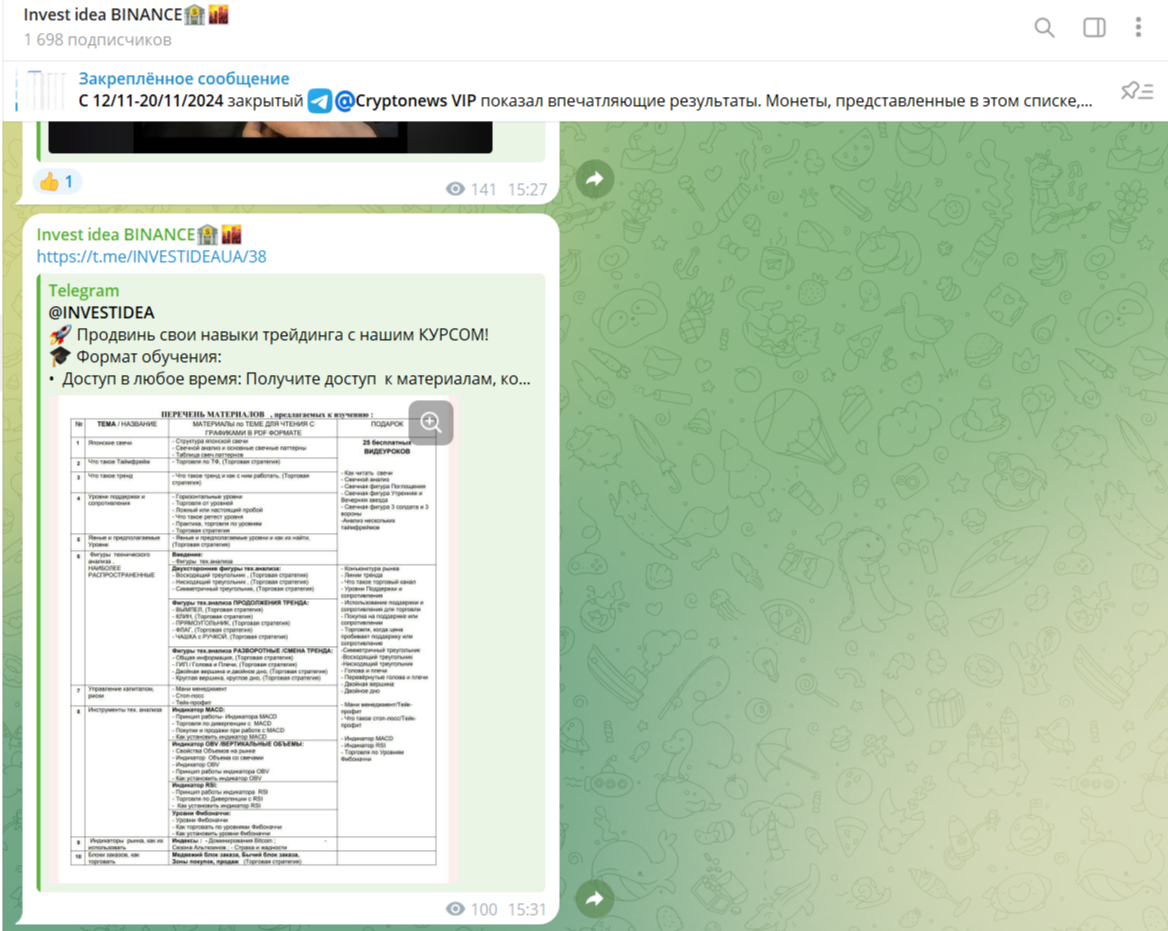Viewport: 1168px width, 931px height.
Task: Click 'Закреплённое сообщение' pinned label
Action: coord(184,78)
